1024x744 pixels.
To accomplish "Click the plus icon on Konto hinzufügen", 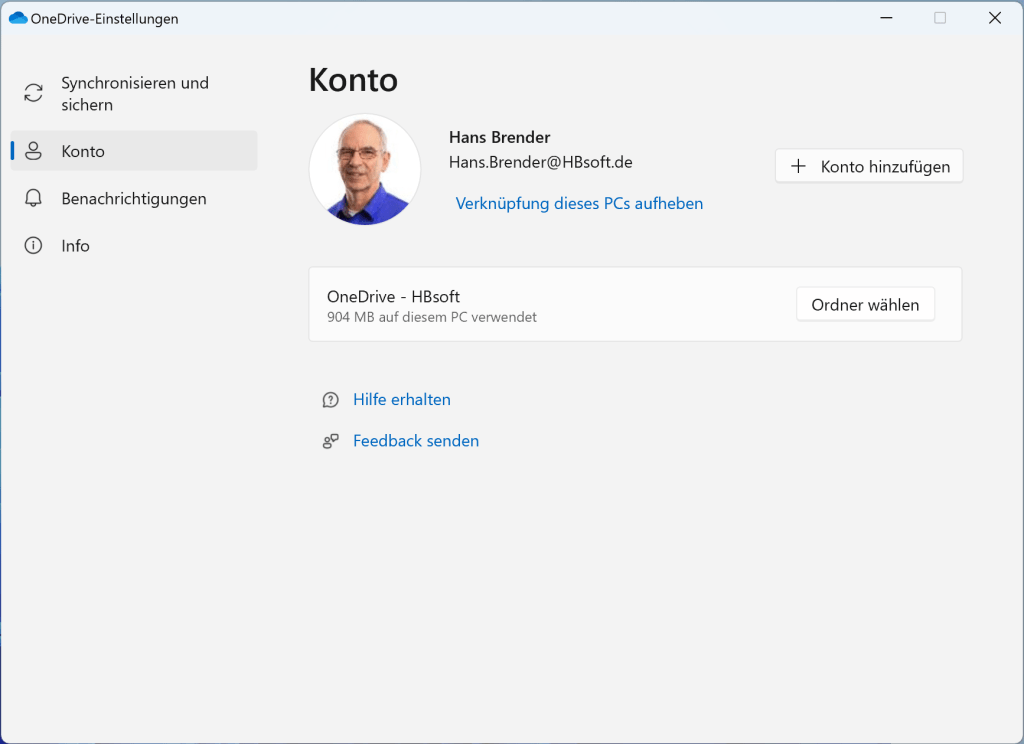I will click(798, 167).
